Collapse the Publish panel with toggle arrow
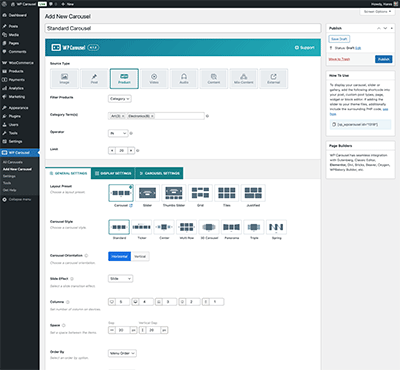 [391, 28]
